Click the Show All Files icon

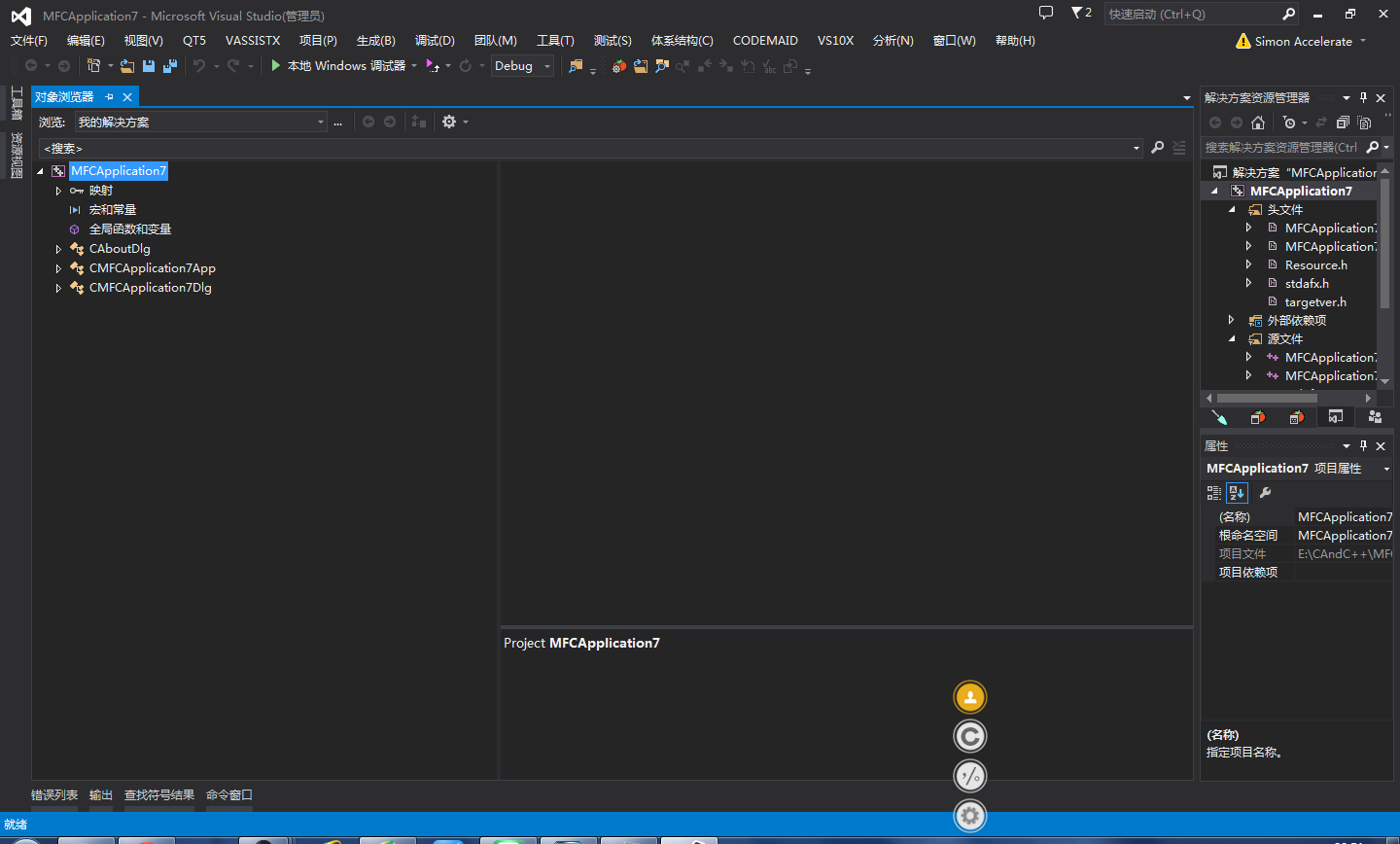[x=1364, y=123]
